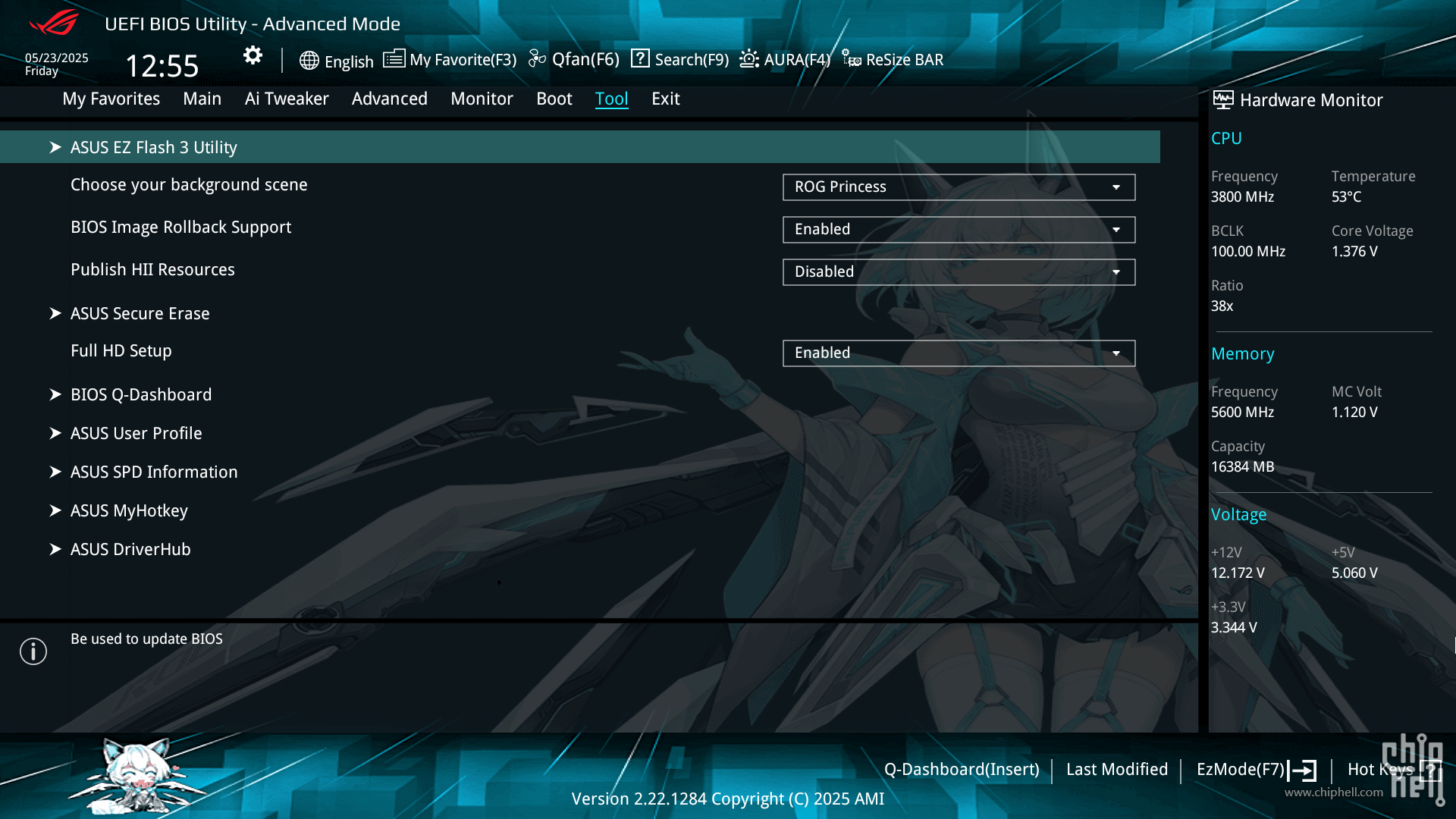Click arrow beside ASUS SPD Information

55,472
